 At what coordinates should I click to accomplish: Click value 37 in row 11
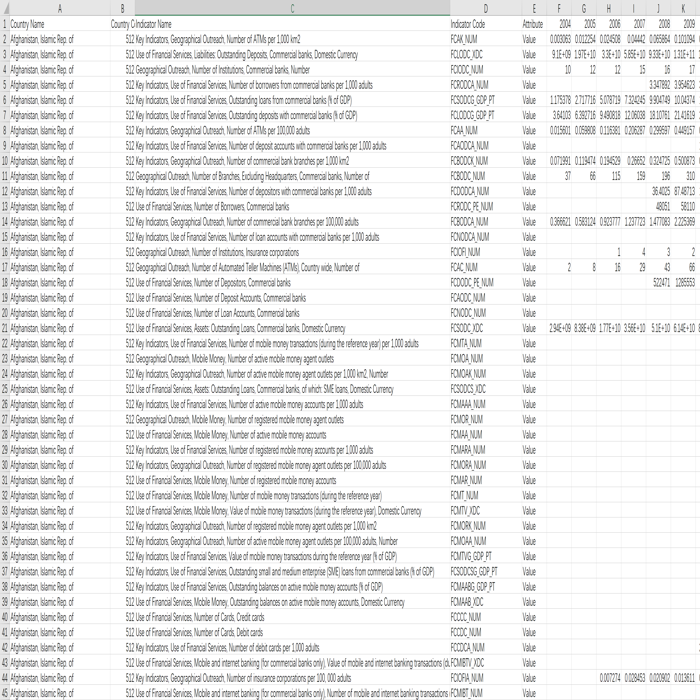[x=558, y=176]
